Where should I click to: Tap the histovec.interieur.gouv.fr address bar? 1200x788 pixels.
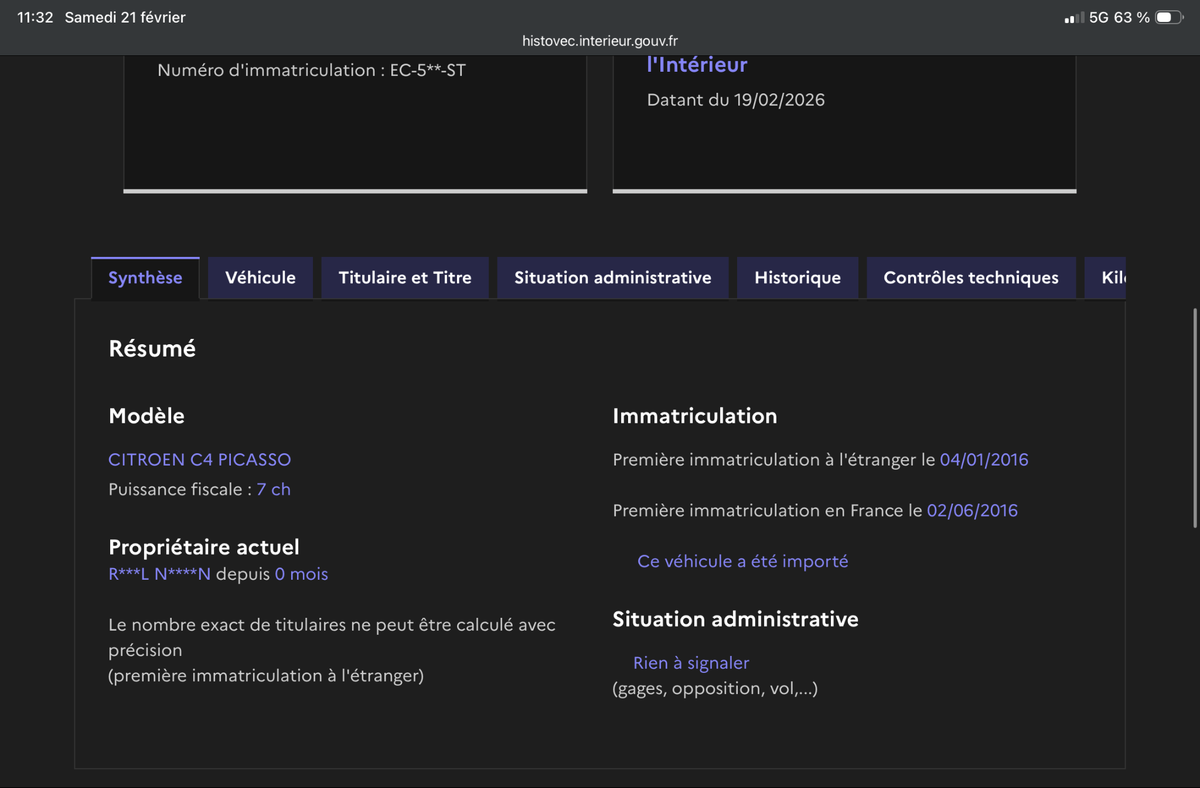tap(599, 40)
